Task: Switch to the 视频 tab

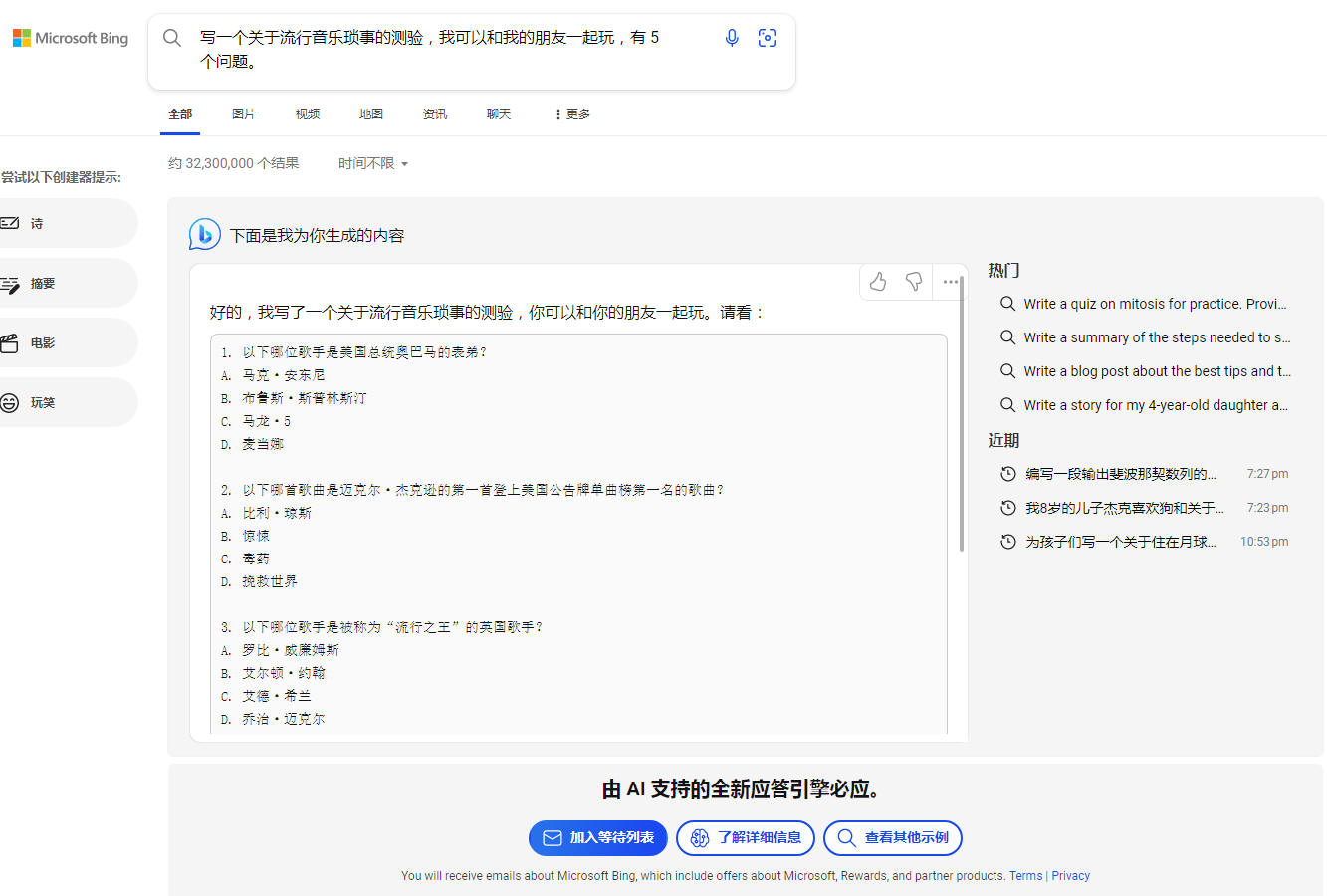Action: tap(308, 114)
